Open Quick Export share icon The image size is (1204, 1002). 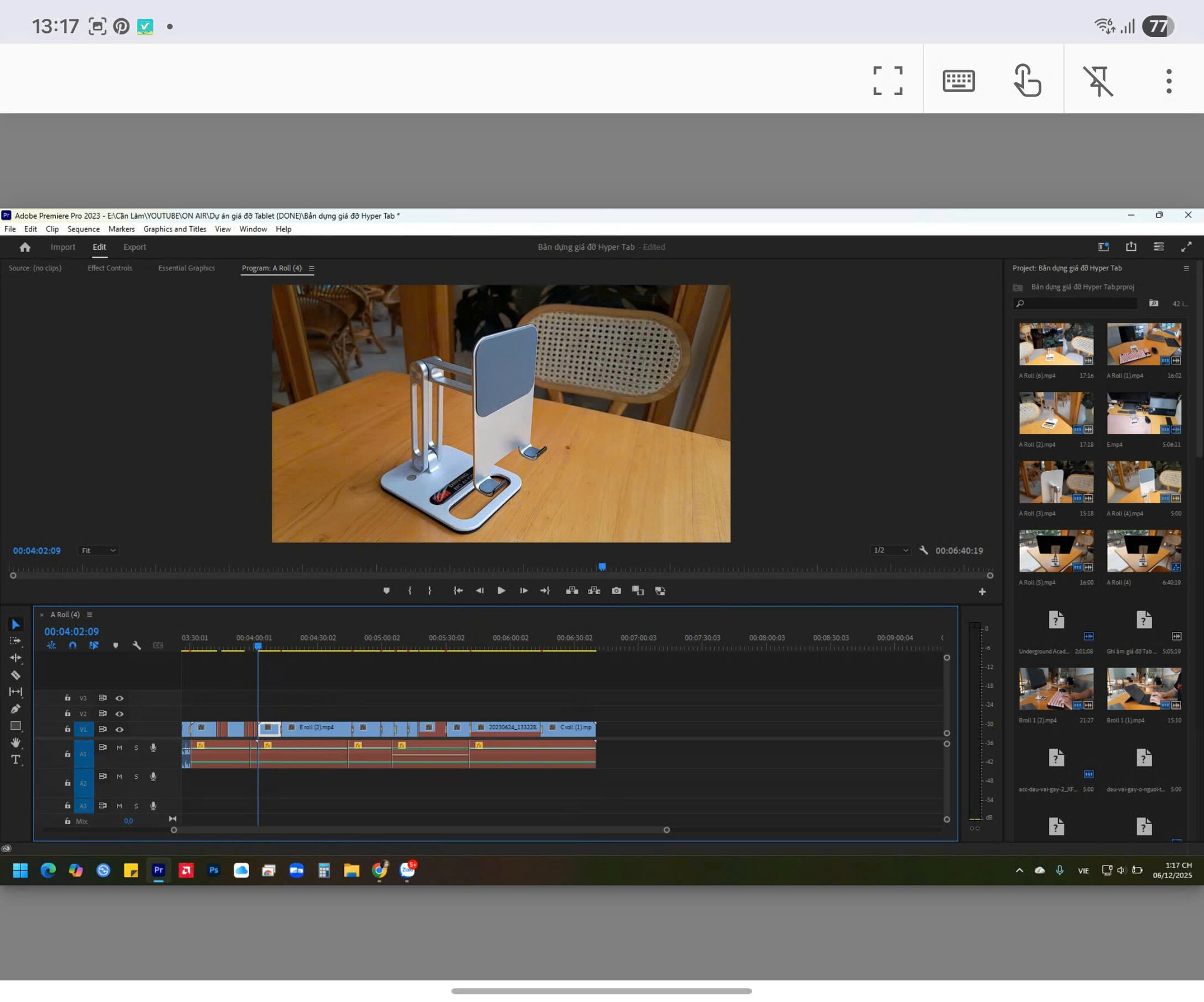[1131, 247]
